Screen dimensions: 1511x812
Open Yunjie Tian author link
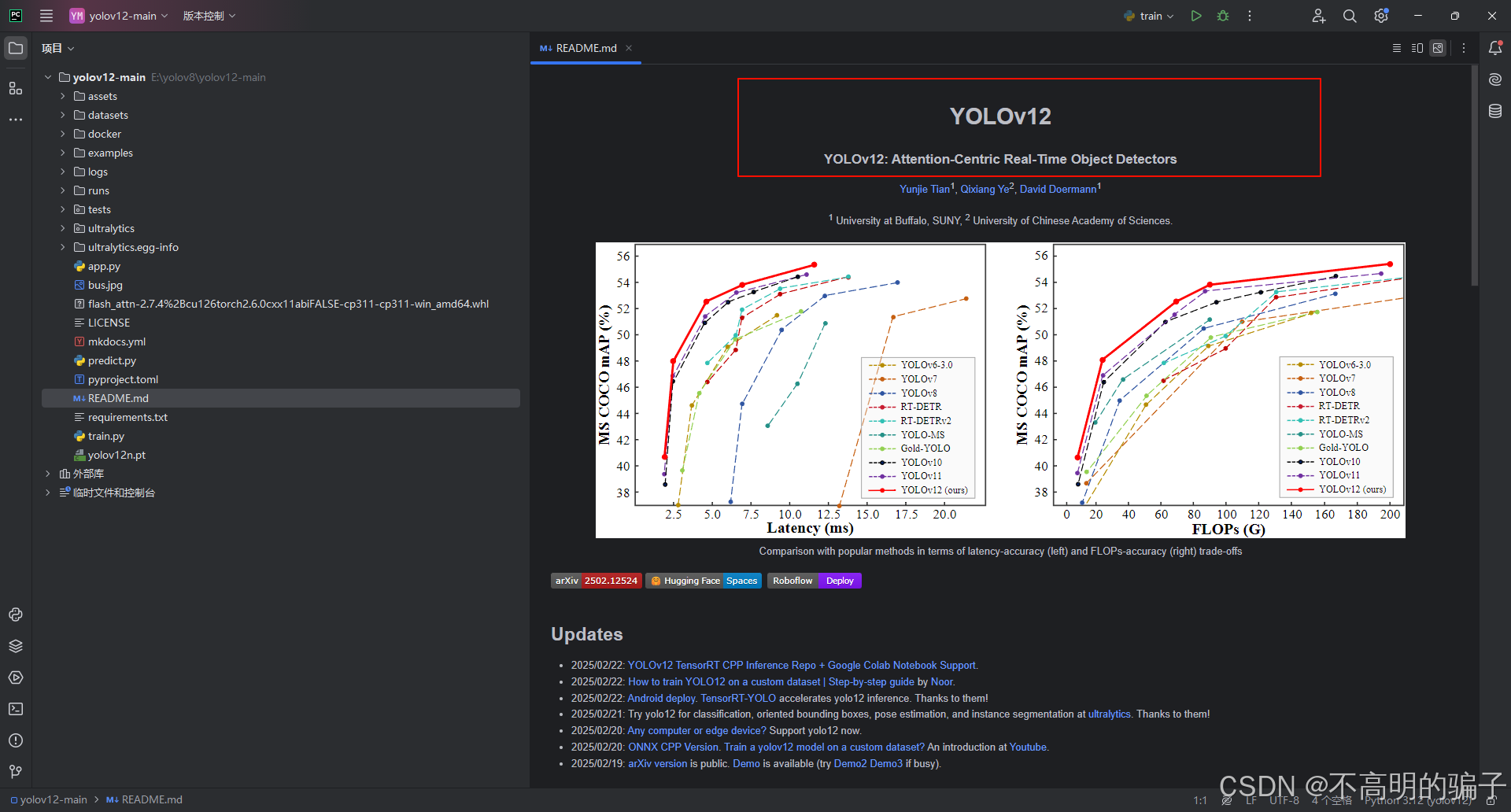click(x=925, y=190)
